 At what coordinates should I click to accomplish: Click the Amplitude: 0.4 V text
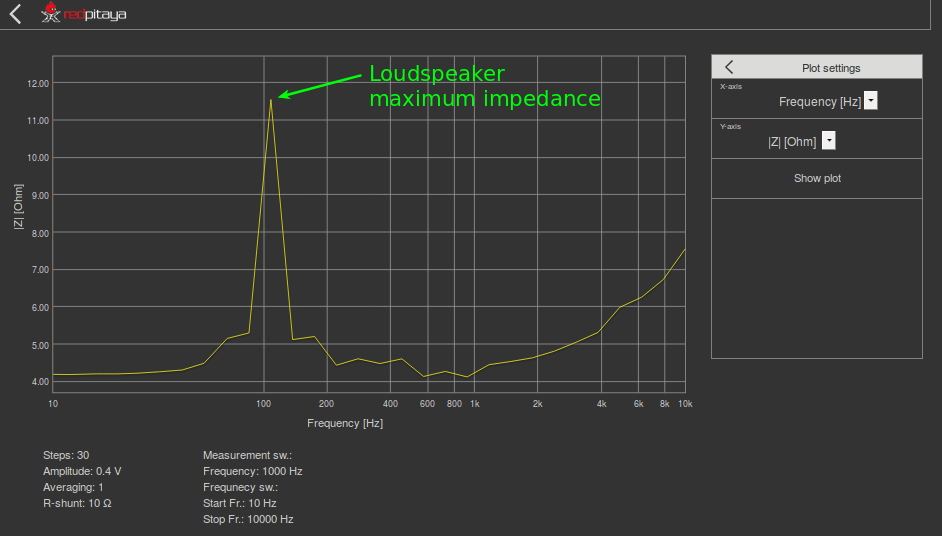click(82, 472)
